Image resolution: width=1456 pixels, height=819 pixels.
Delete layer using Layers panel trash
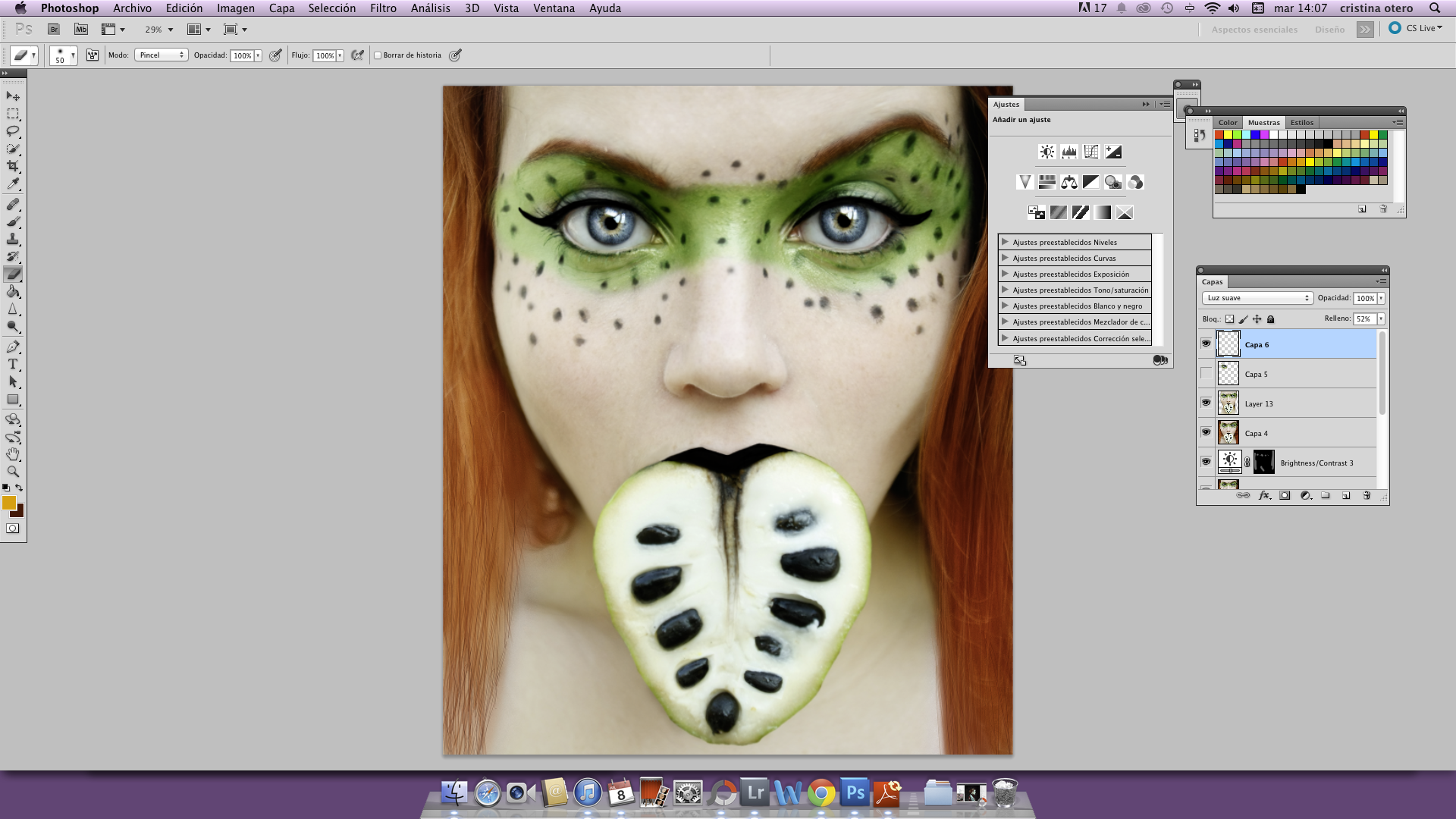click(1367, 495)
